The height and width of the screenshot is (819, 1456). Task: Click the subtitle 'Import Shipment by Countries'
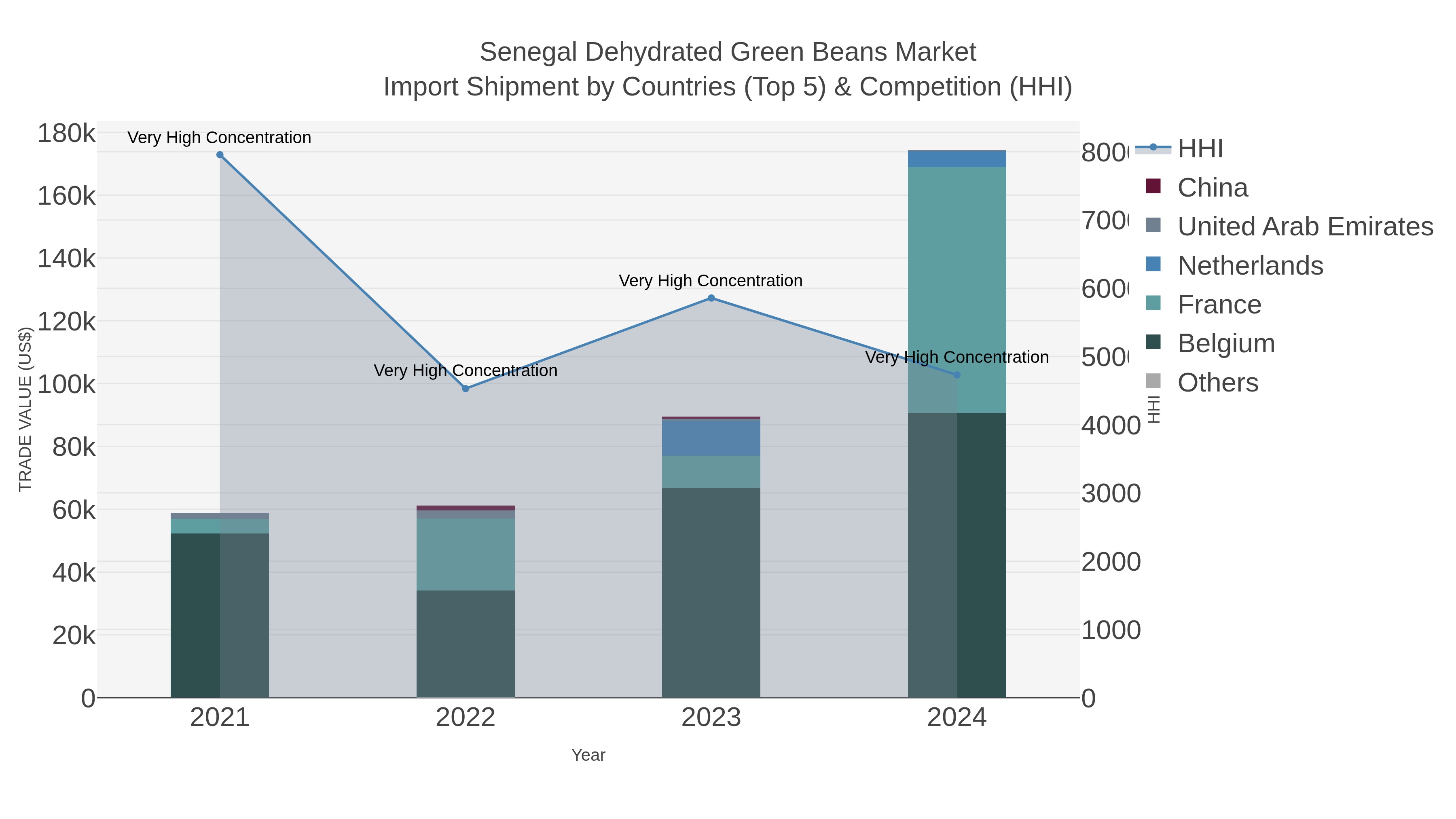[559, 87]
